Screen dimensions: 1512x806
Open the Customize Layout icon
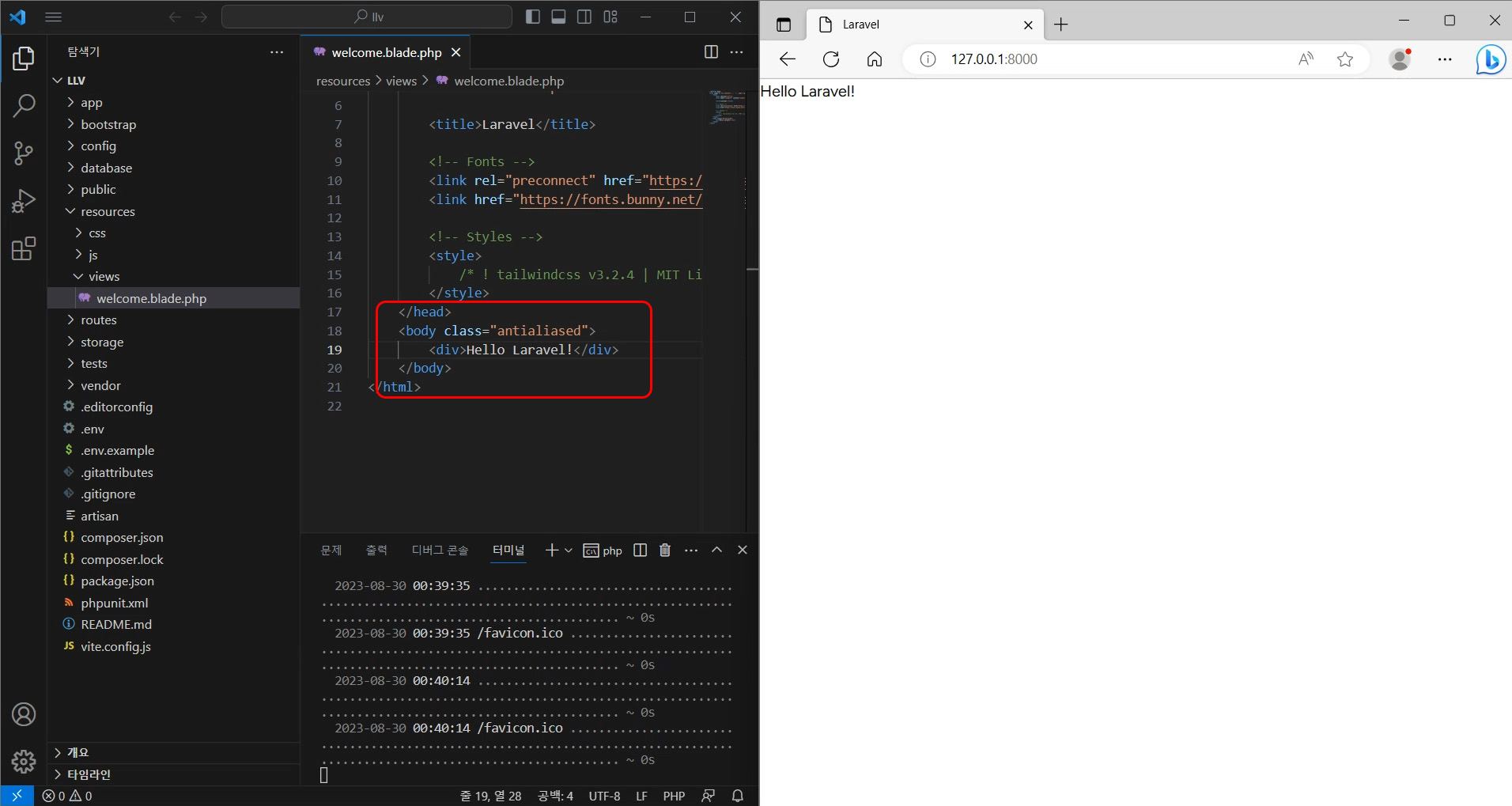pos(610,17)
